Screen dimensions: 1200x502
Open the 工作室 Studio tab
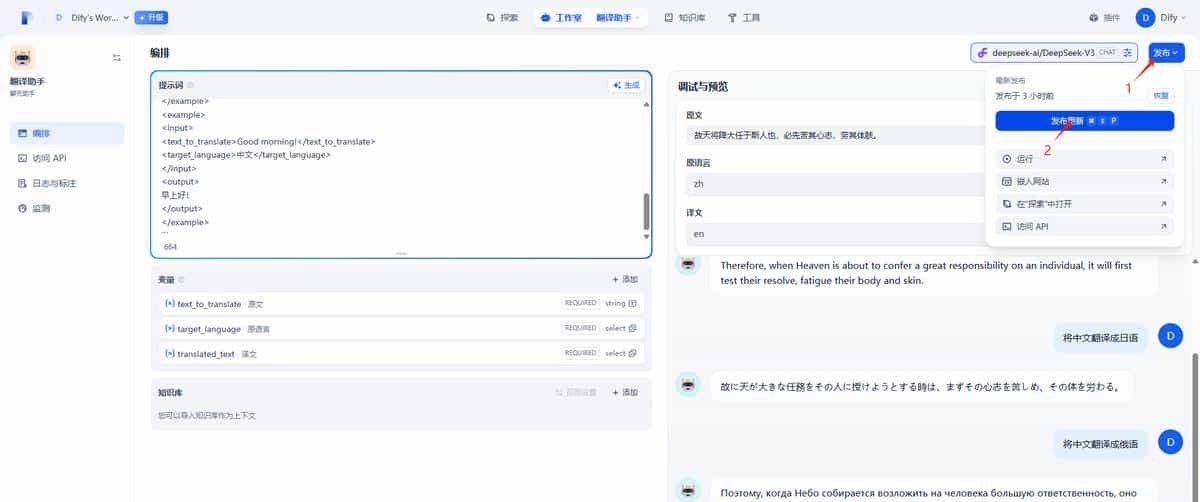click(562, 17)
